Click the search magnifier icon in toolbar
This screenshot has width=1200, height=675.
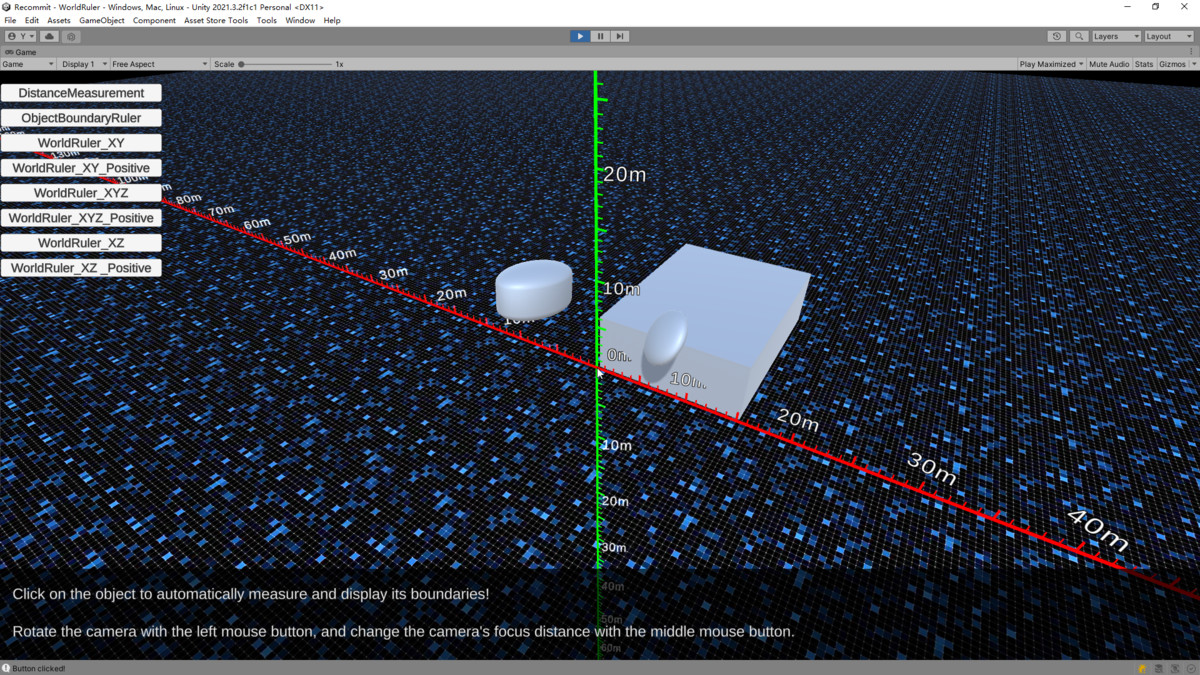tap(1079, 36)
